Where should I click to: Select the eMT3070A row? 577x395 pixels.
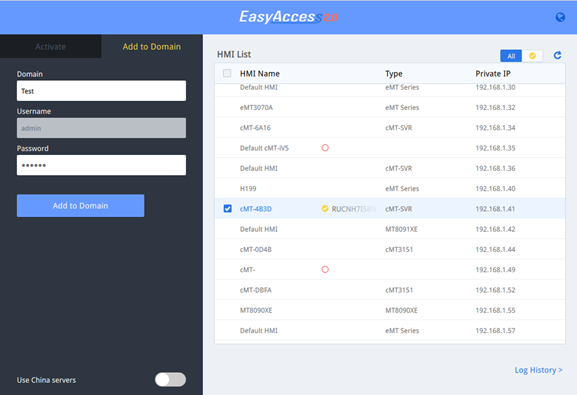[390, 107]
